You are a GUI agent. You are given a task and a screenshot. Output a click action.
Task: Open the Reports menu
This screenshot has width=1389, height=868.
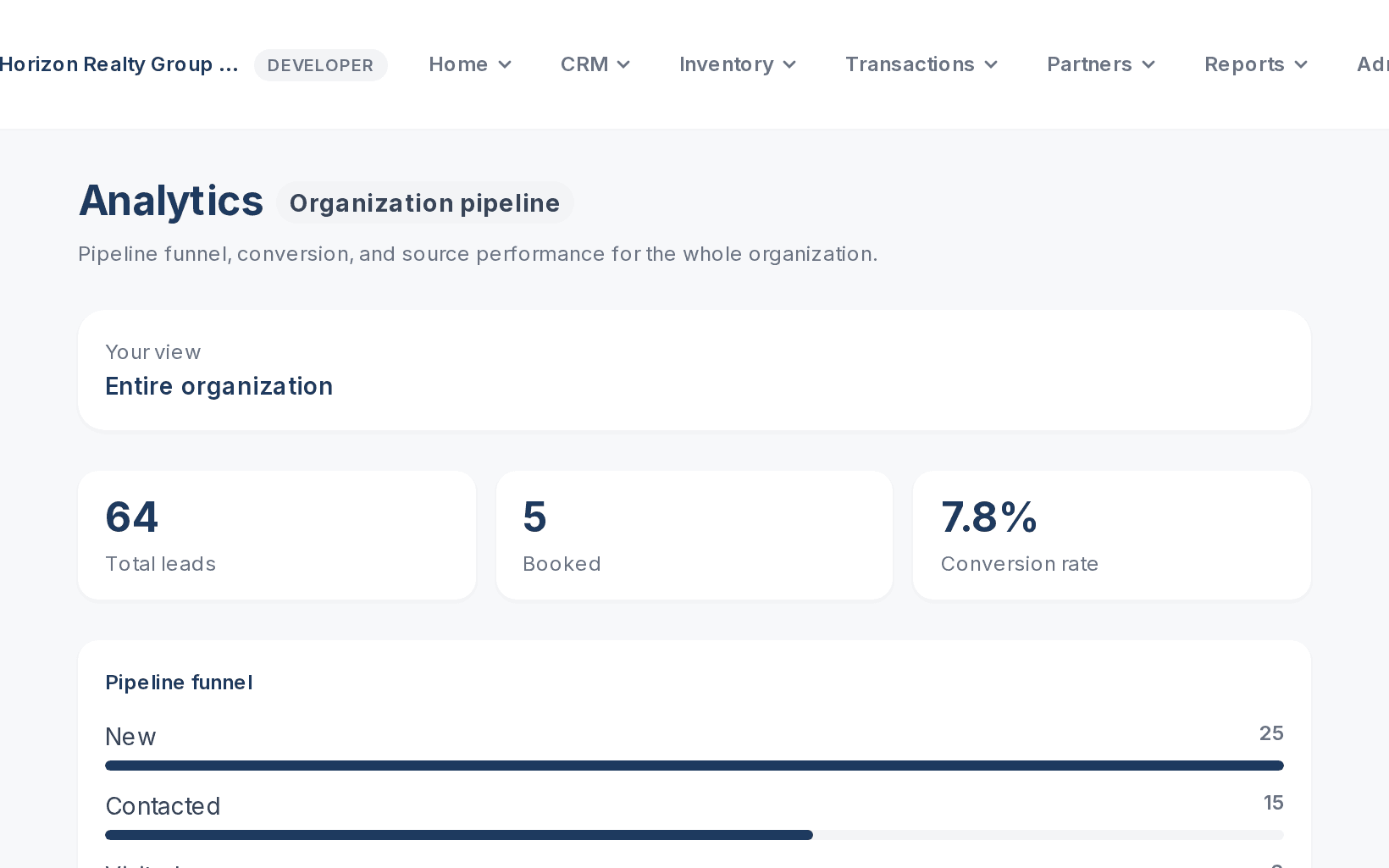pyautogui.click(x=1256, y=64)
